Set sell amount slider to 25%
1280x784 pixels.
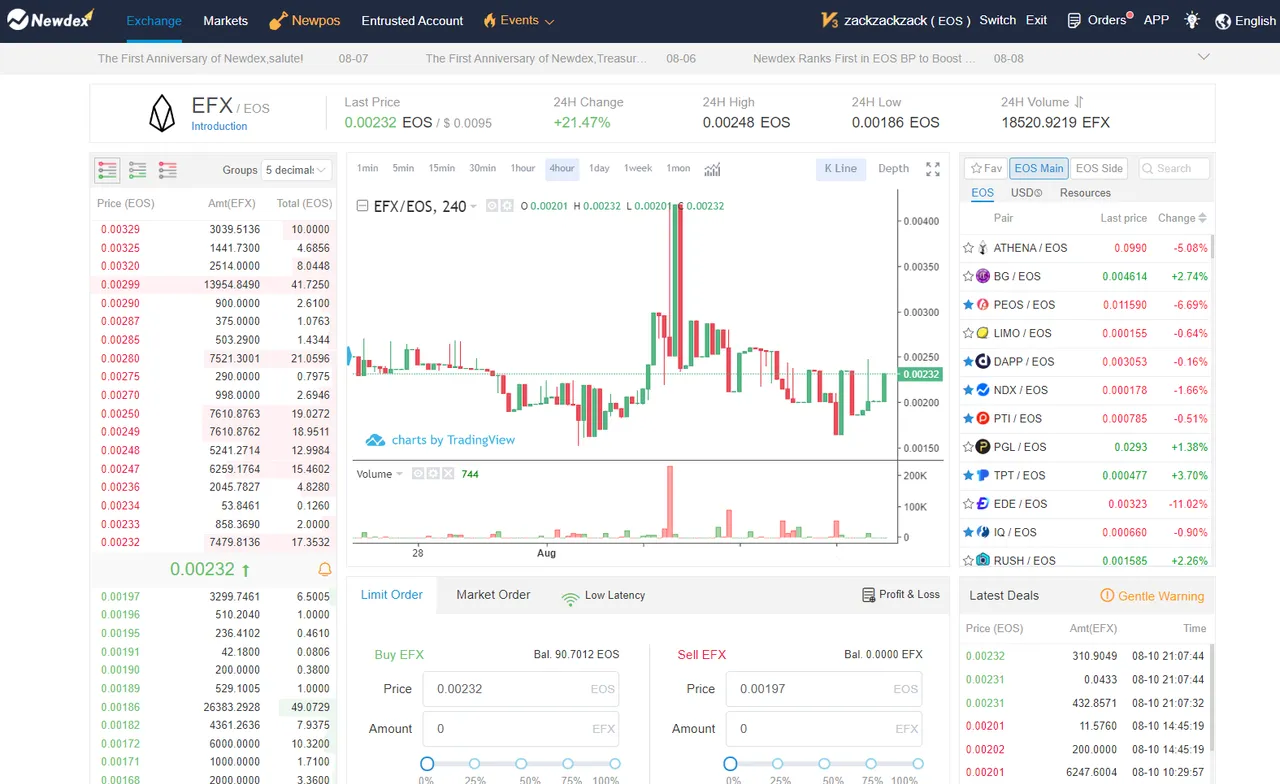(777, 763)
